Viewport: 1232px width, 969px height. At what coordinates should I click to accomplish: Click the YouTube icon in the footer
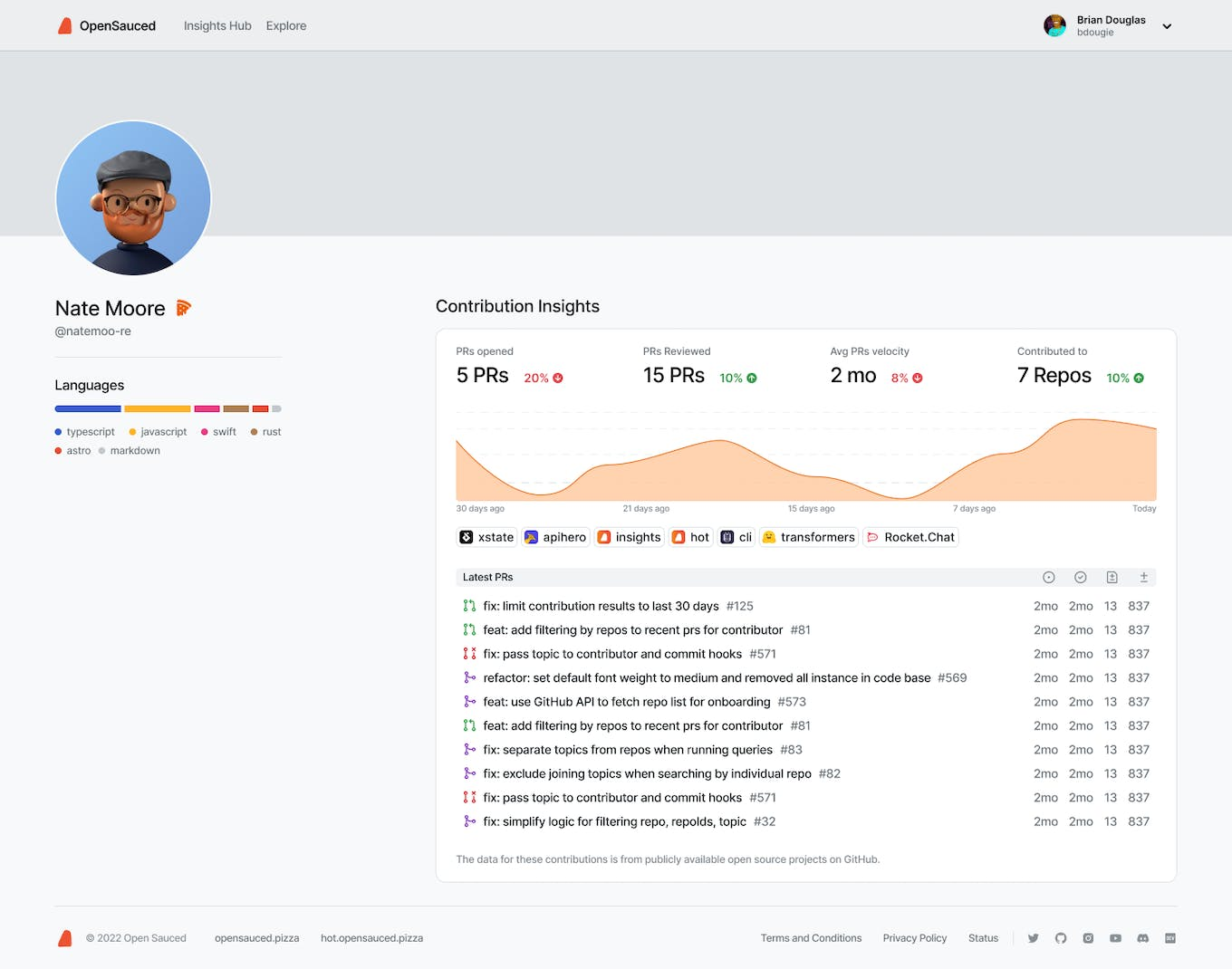pyautogui.click(x=1115, y=938)
